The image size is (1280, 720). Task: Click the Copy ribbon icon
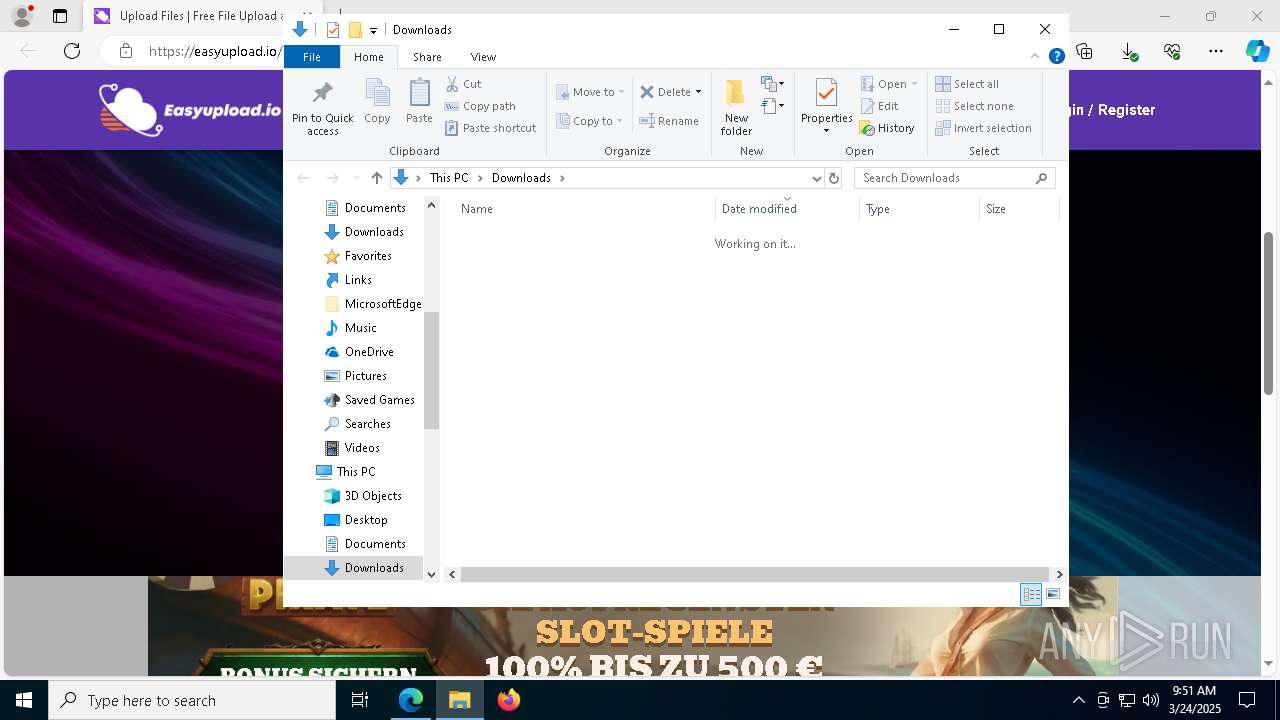(377, 102)
